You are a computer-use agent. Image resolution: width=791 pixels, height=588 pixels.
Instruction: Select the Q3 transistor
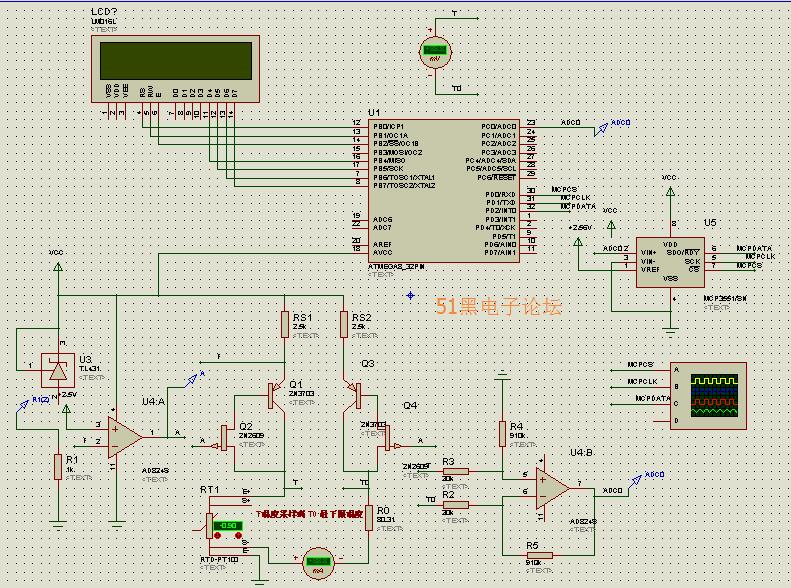coord(355,394)
